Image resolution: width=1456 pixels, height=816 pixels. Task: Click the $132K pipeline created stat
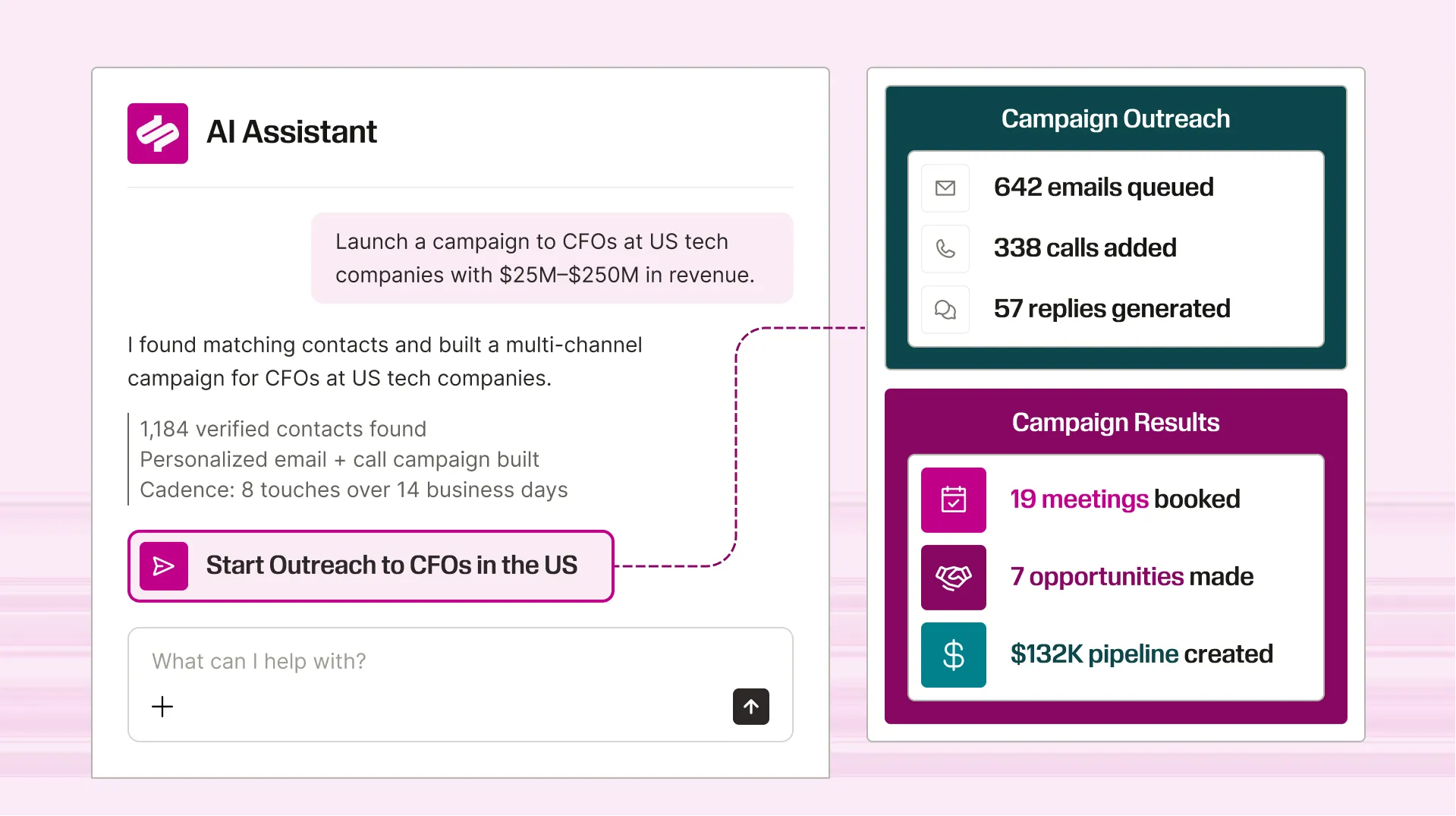point(1140,654)
